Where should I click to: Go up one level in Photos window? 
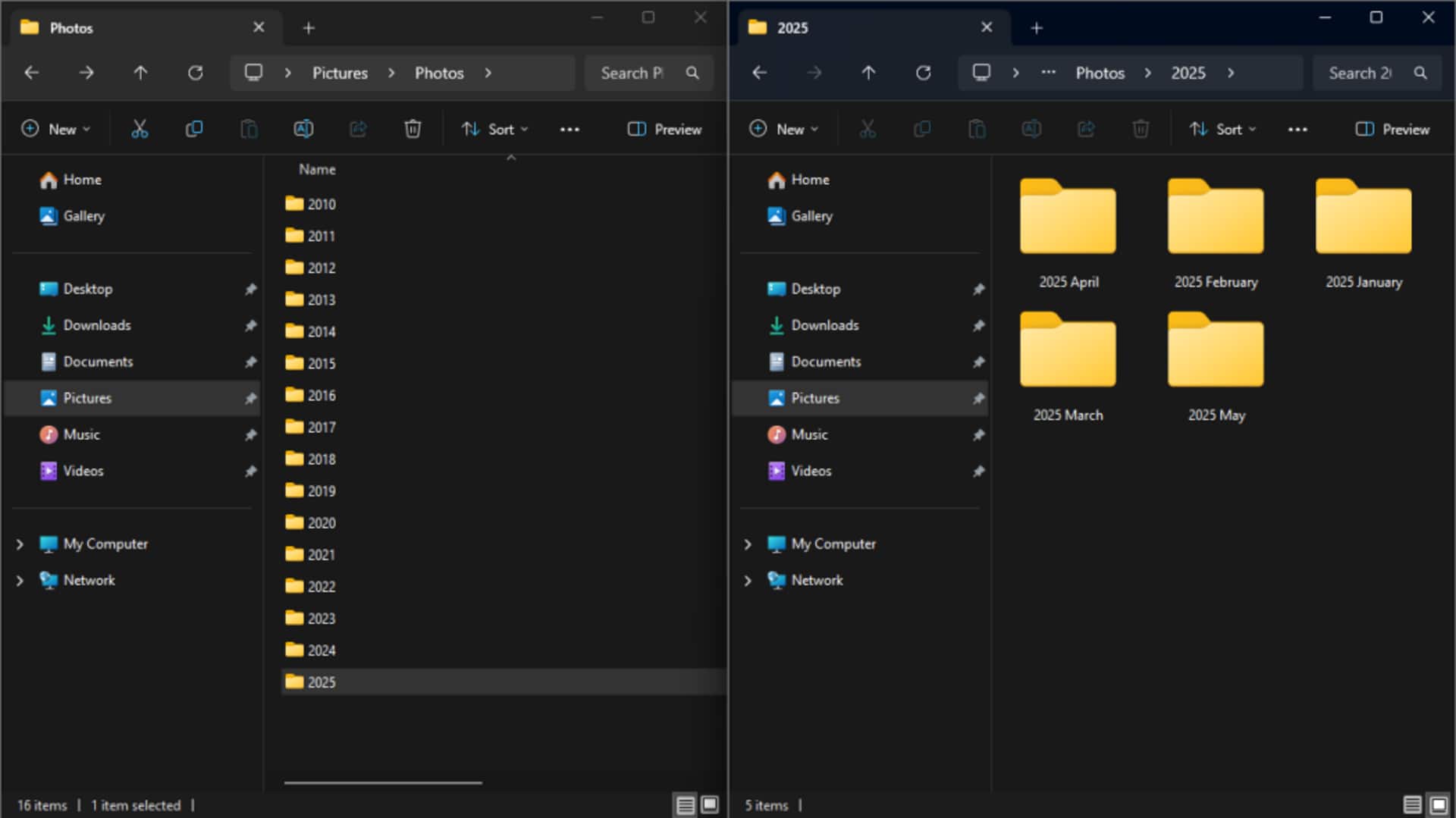tap(140, 73)
